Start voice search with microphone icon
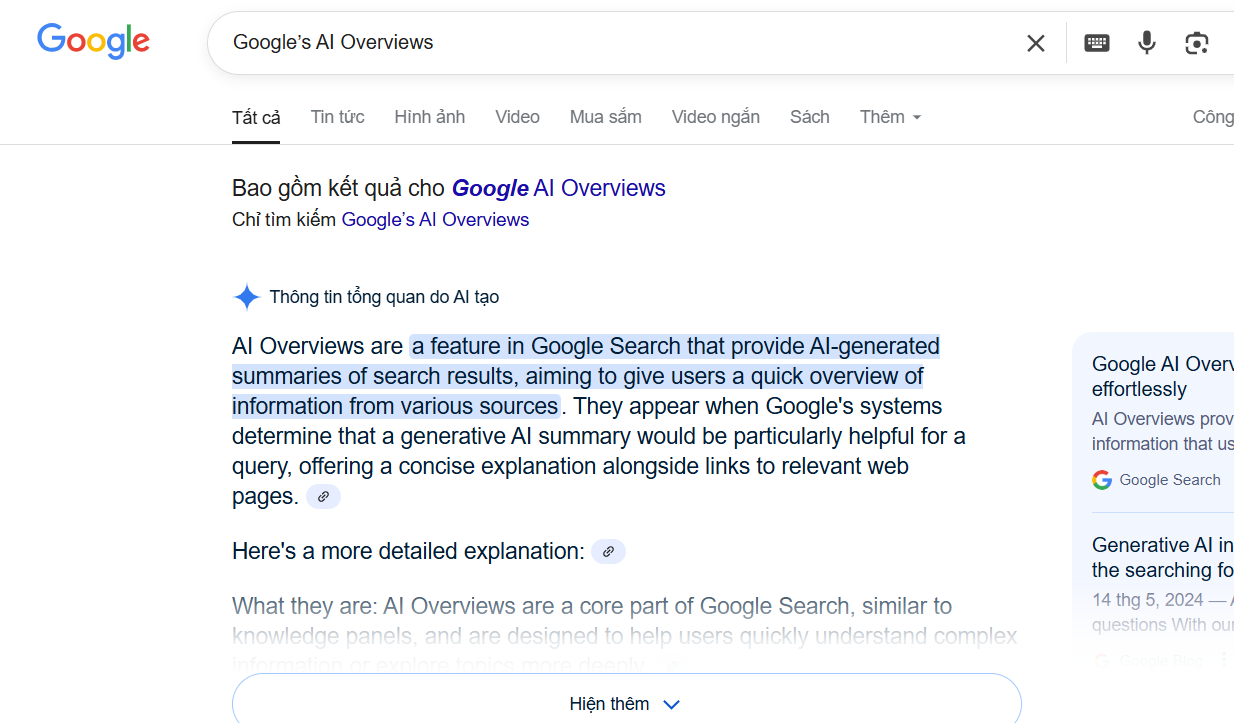Screen dimensions: 1234x723 [1147, 43]
